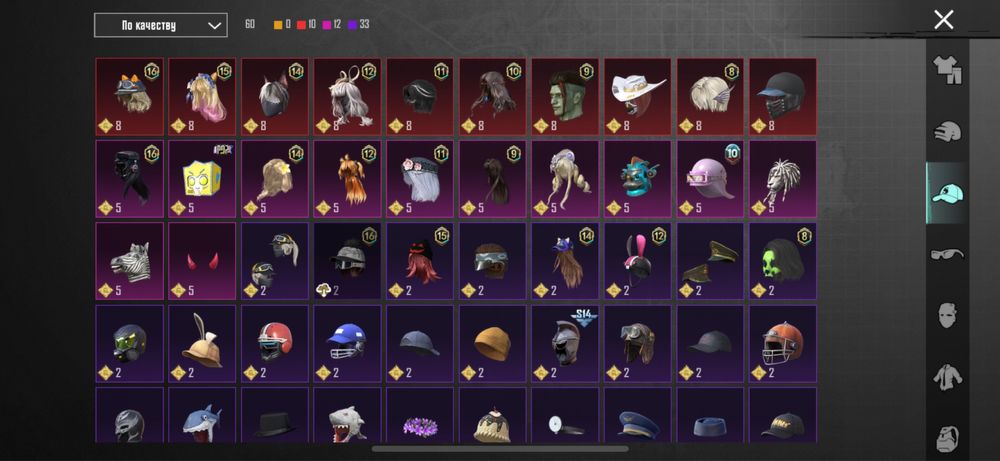Select the helmet category icon in sidebar

(947, 132)
